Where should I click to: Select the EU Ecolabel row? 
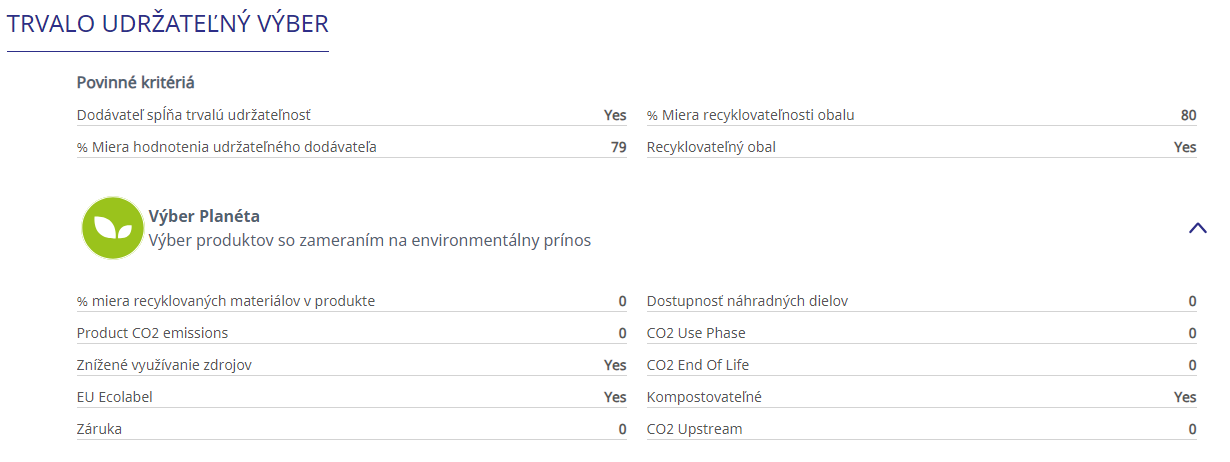click(352, 397)
